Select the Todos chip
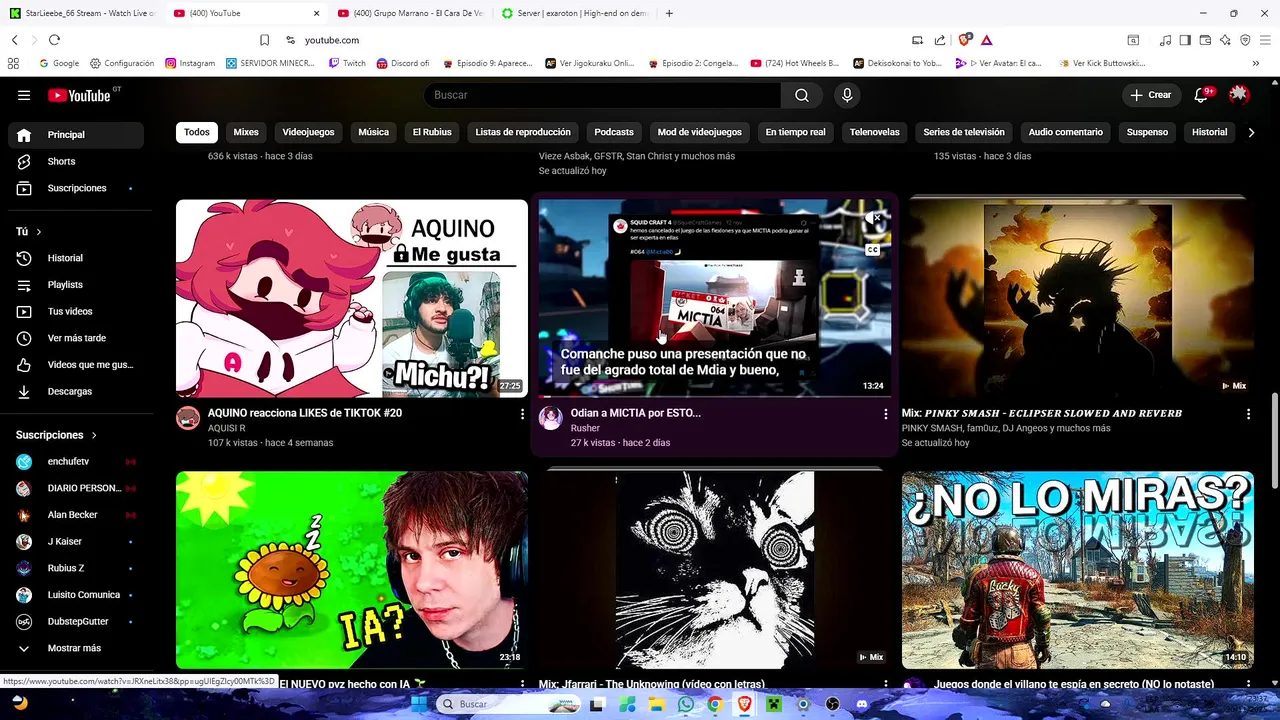1280x720 pixels. click(197, 132)
